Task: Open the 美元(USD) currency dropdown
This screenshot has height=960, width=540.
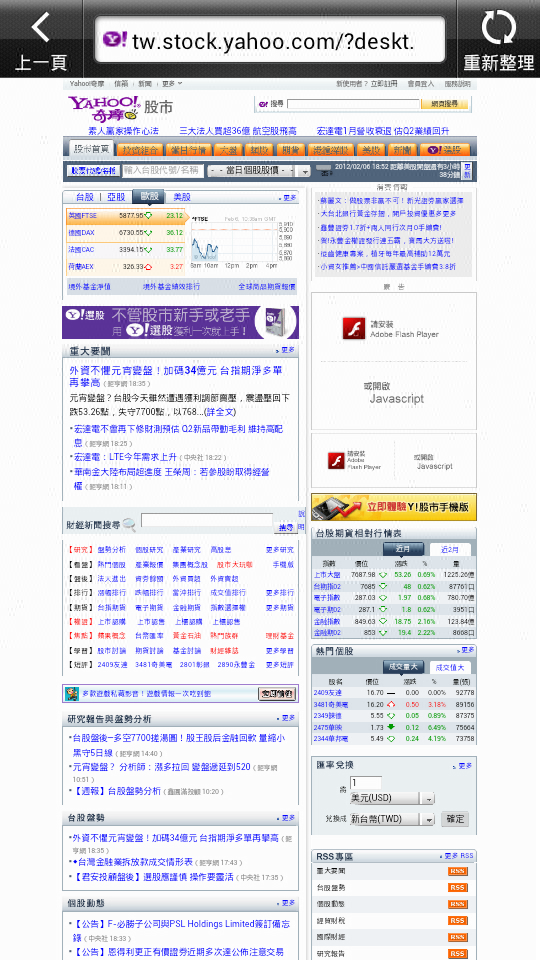Action: pos(392,798)
